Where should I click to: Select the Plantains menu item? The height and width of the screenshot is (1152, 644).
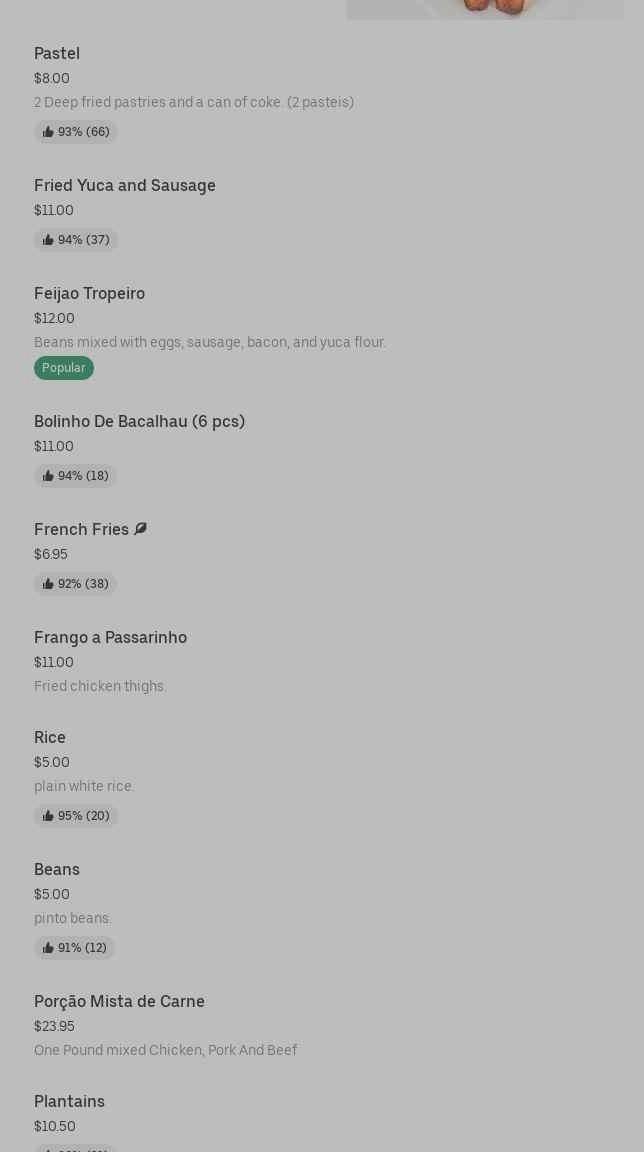pyautogui.click(x=69, y=1102)
